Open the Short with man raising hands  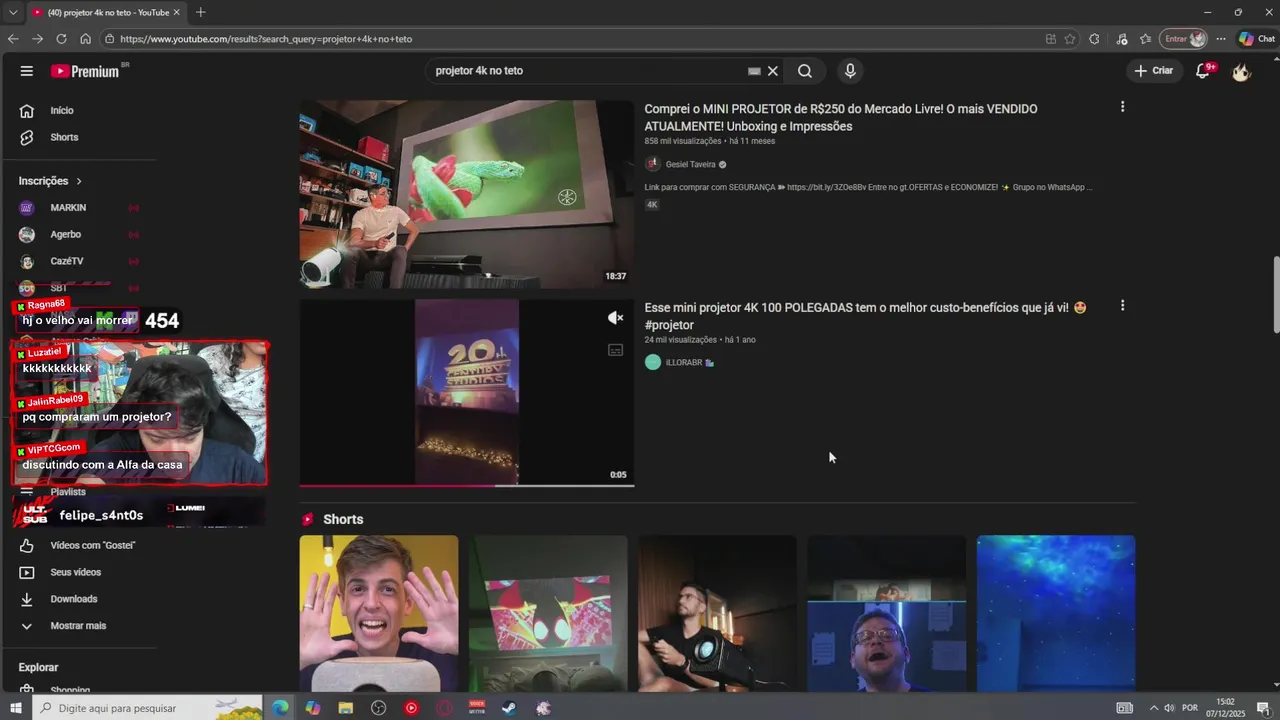pos(379,613)
